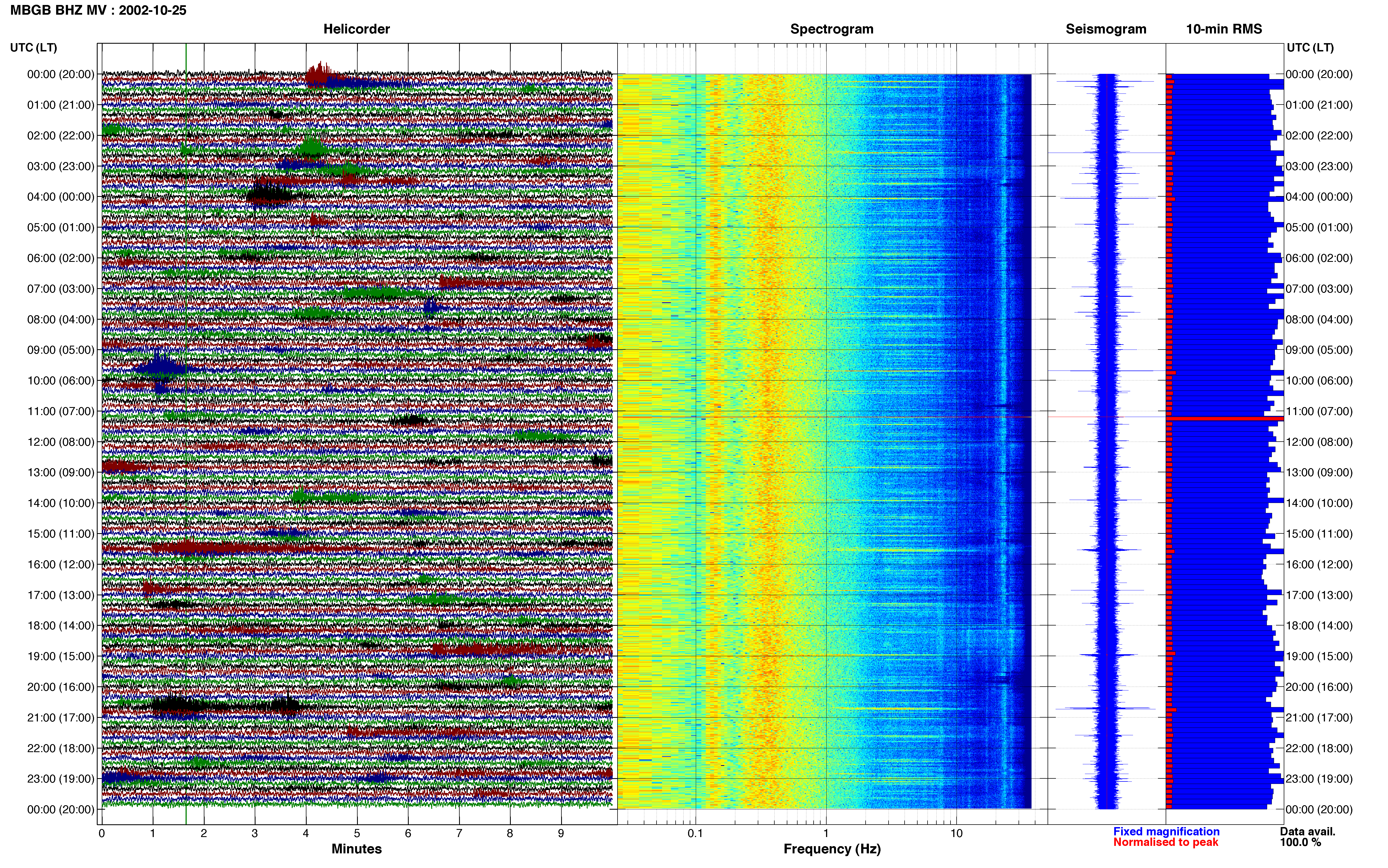Click the 4 tick on the Minutes axis

306,833
